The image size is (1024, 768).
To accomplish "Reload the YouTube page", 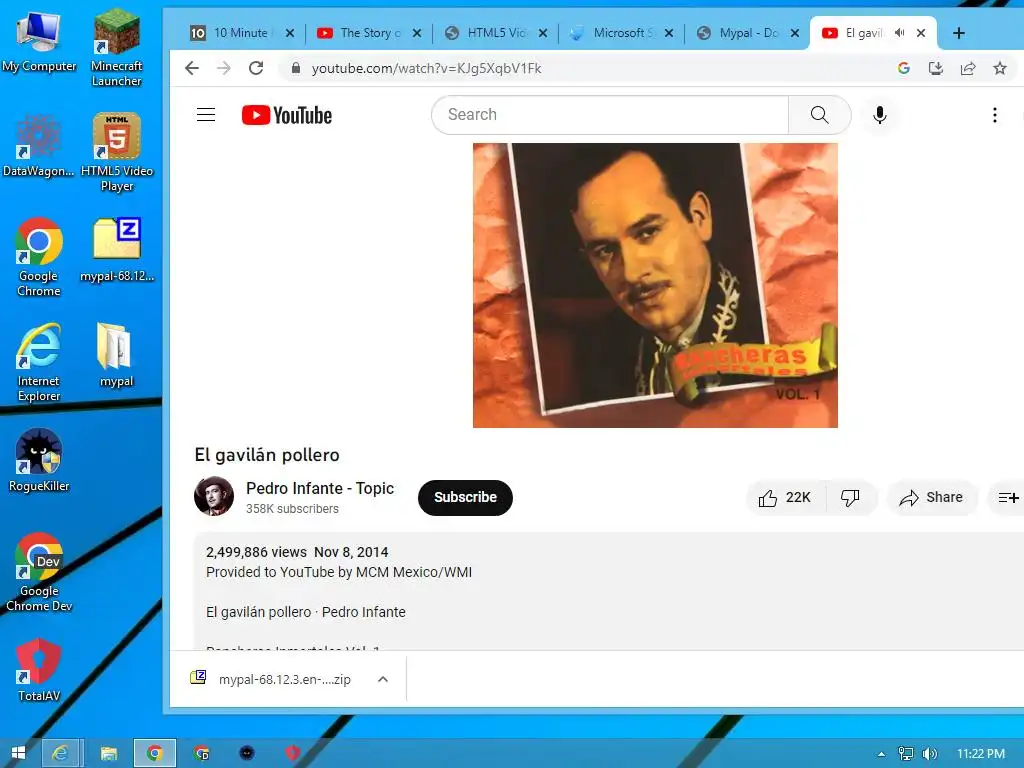I will (256, 68).
